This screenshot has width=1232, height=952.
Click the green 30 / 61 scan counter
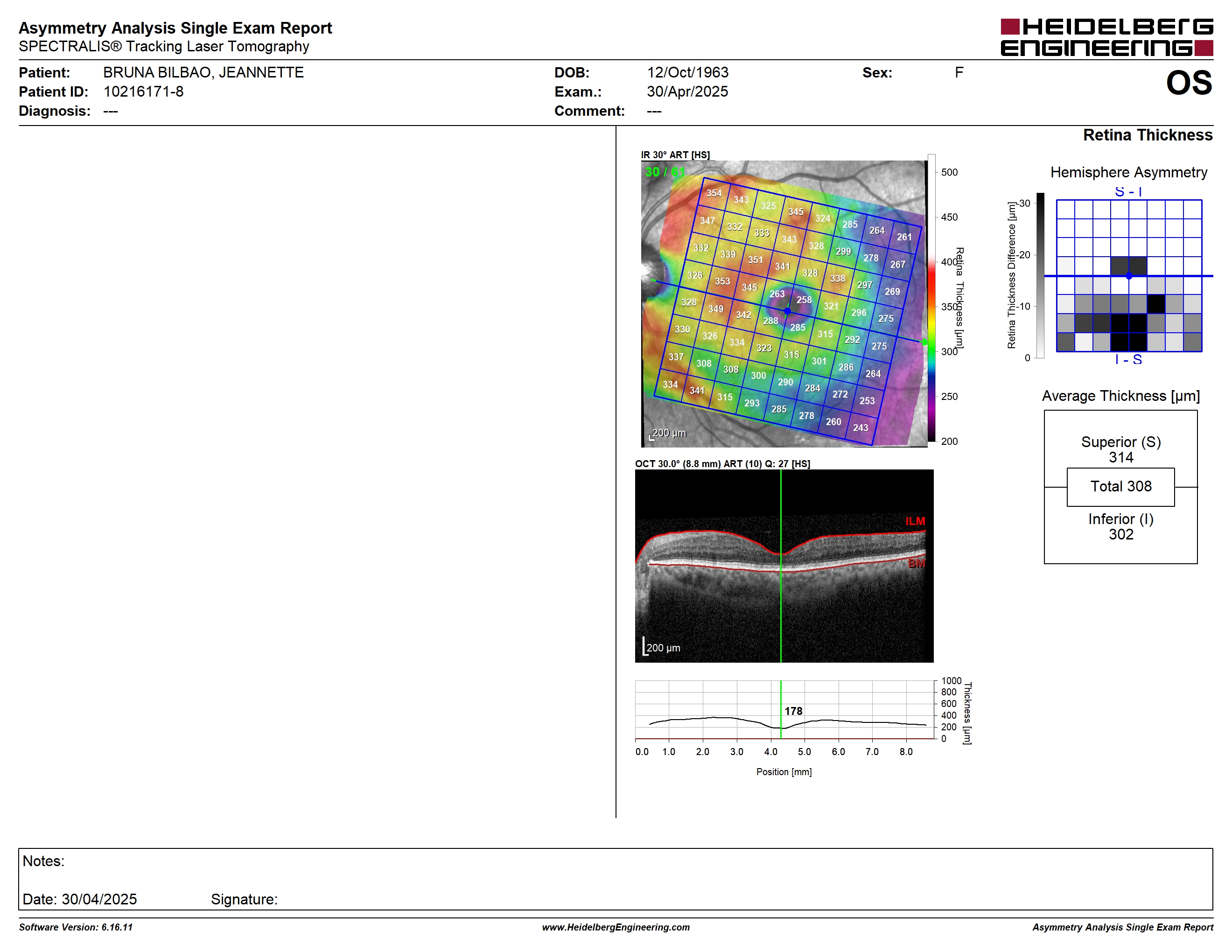[665, 171]
